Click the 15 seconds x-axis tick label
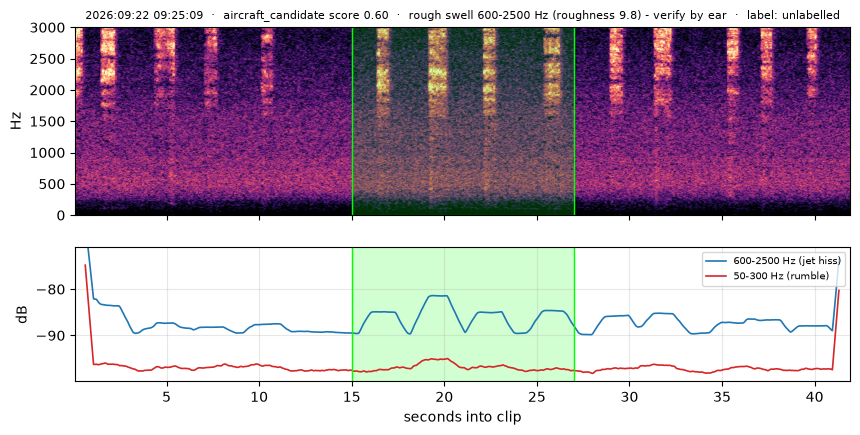The image size is (860, 435). pos(352,396)
